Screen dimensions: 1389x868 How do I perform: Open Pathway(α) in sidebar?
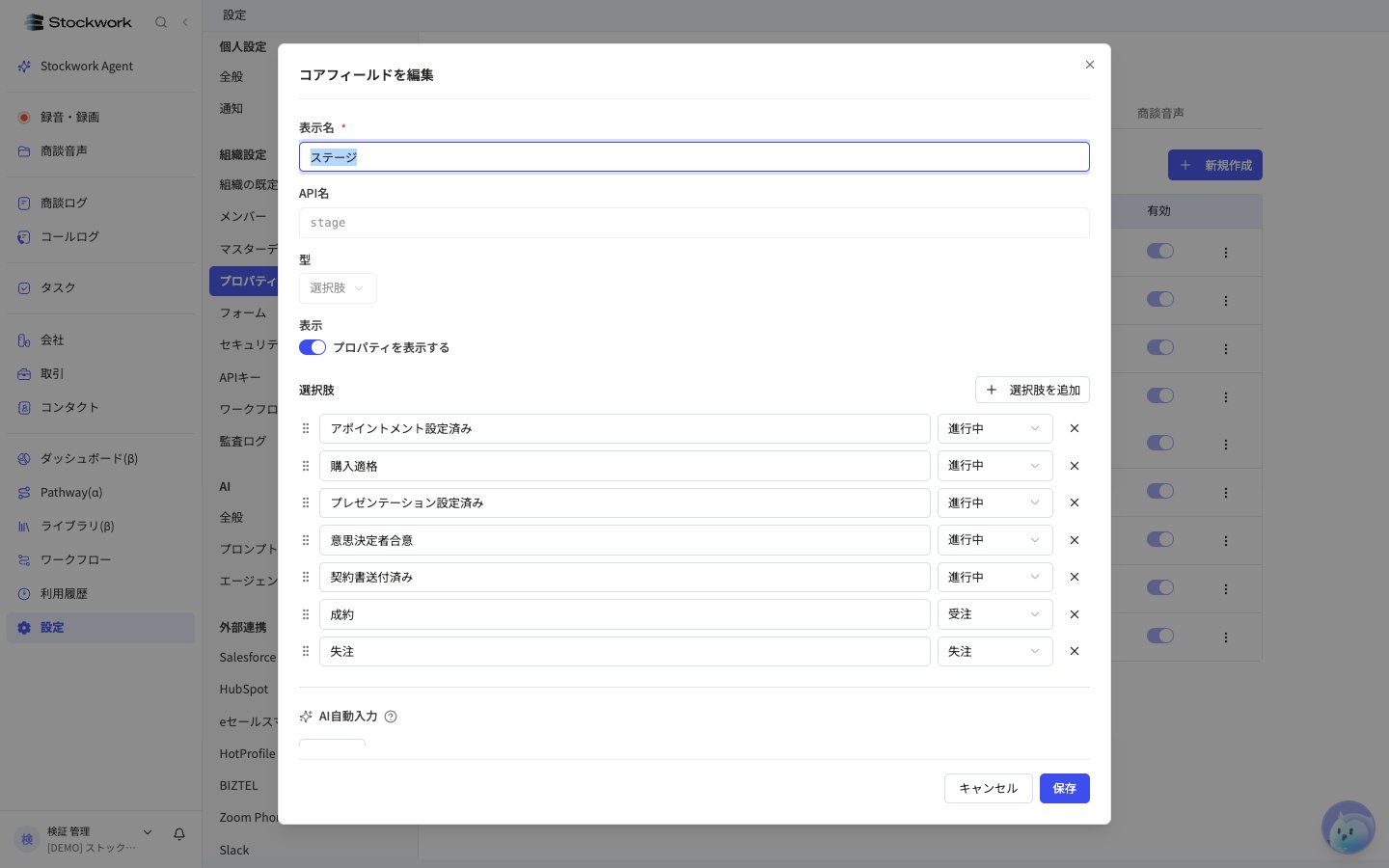coord(100,492)
